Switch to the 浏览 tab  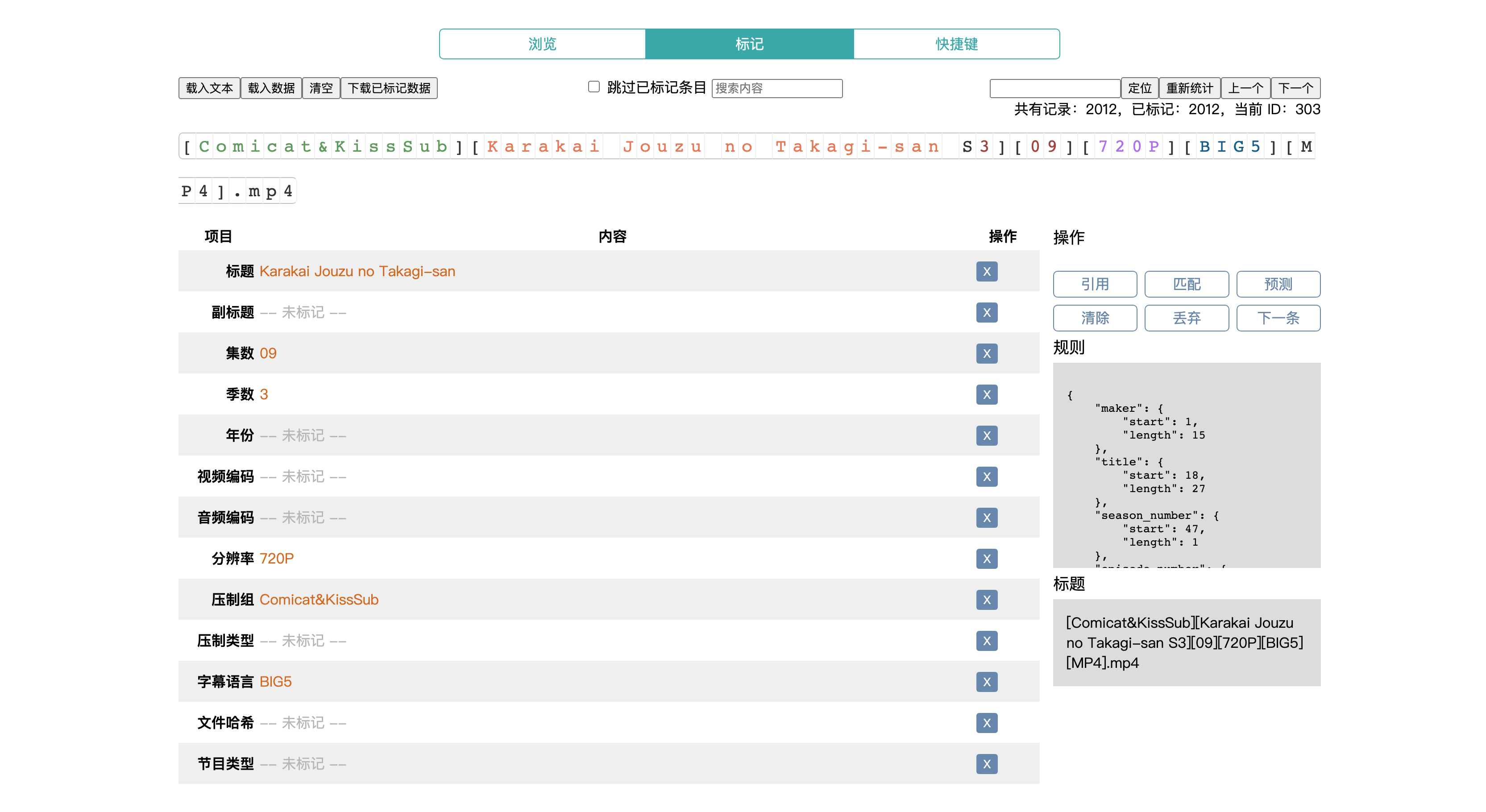point(542,44)
